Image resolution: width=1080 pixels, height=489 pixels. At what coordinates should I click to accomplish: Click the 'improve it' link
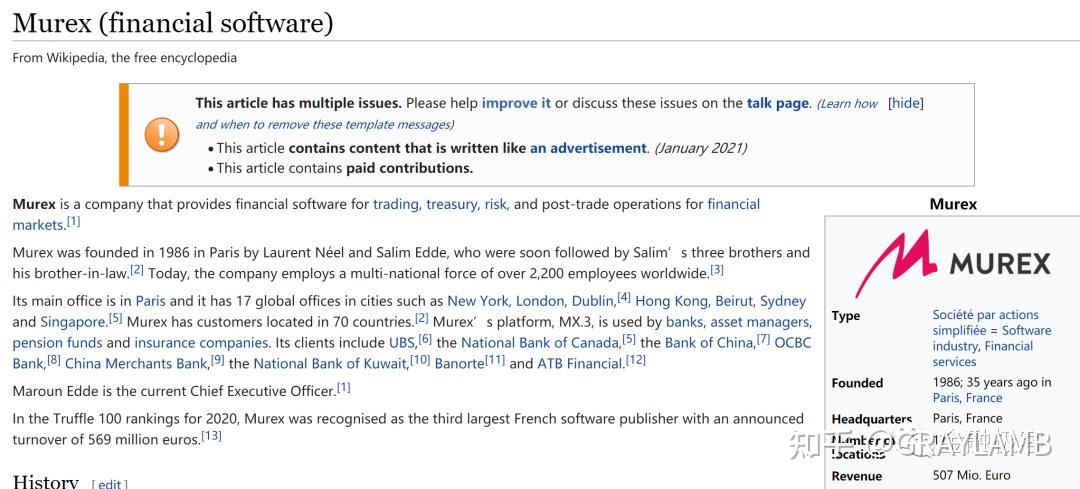[x=516, y=103]
